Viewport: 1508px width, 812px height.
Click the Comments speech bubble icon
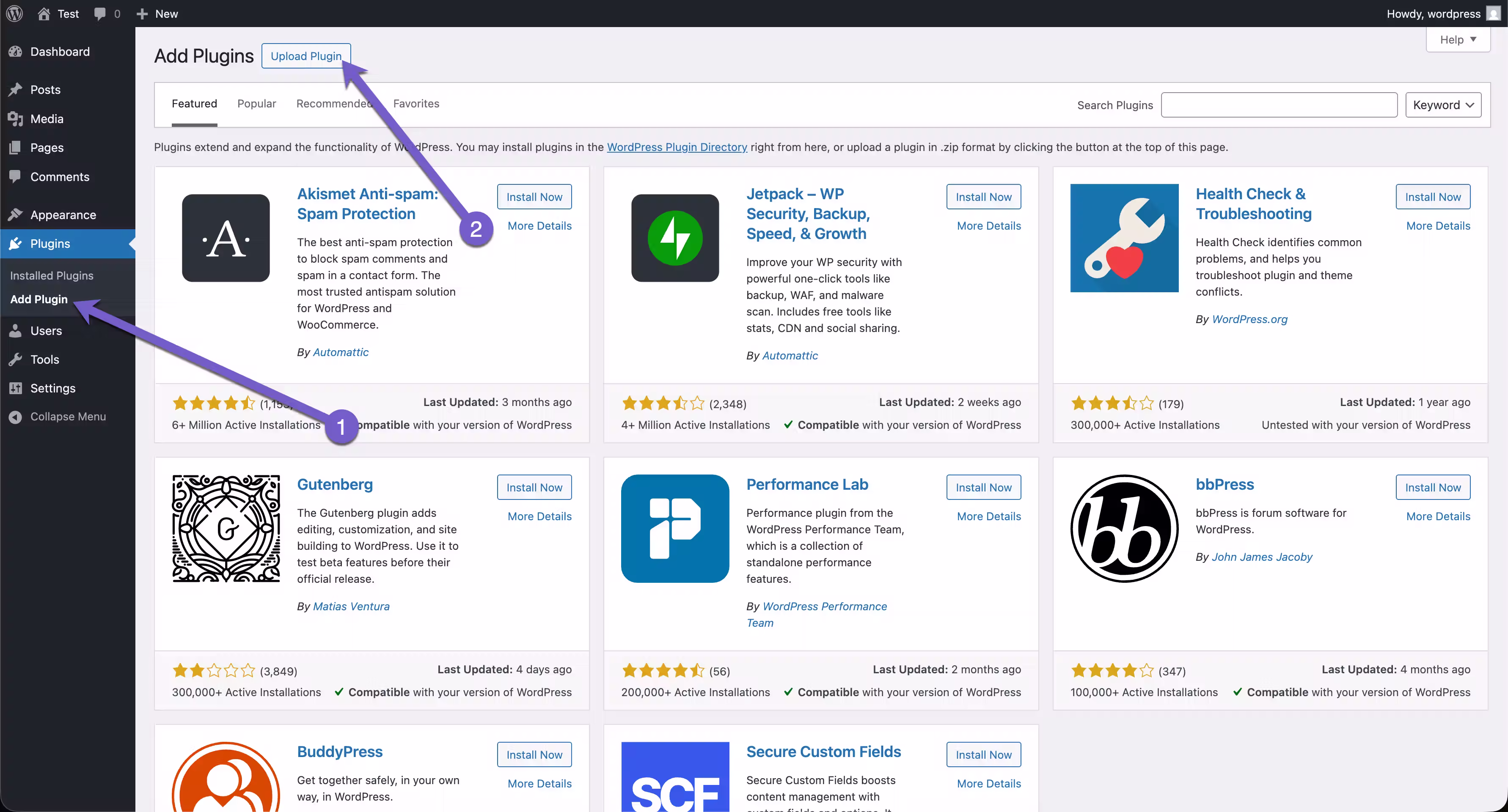pos(16,177)
